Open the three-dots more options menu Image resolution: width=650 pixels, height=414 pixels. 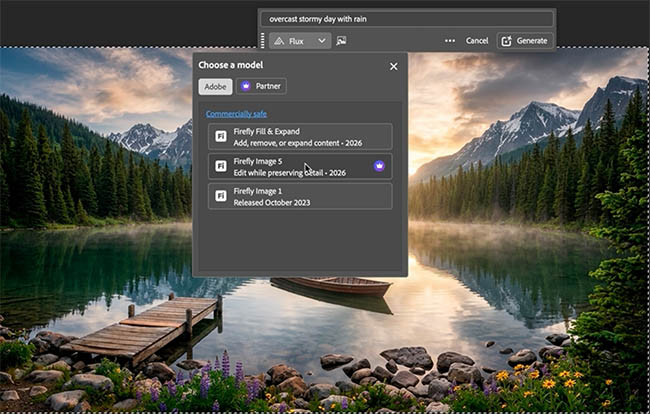point(450,41)
